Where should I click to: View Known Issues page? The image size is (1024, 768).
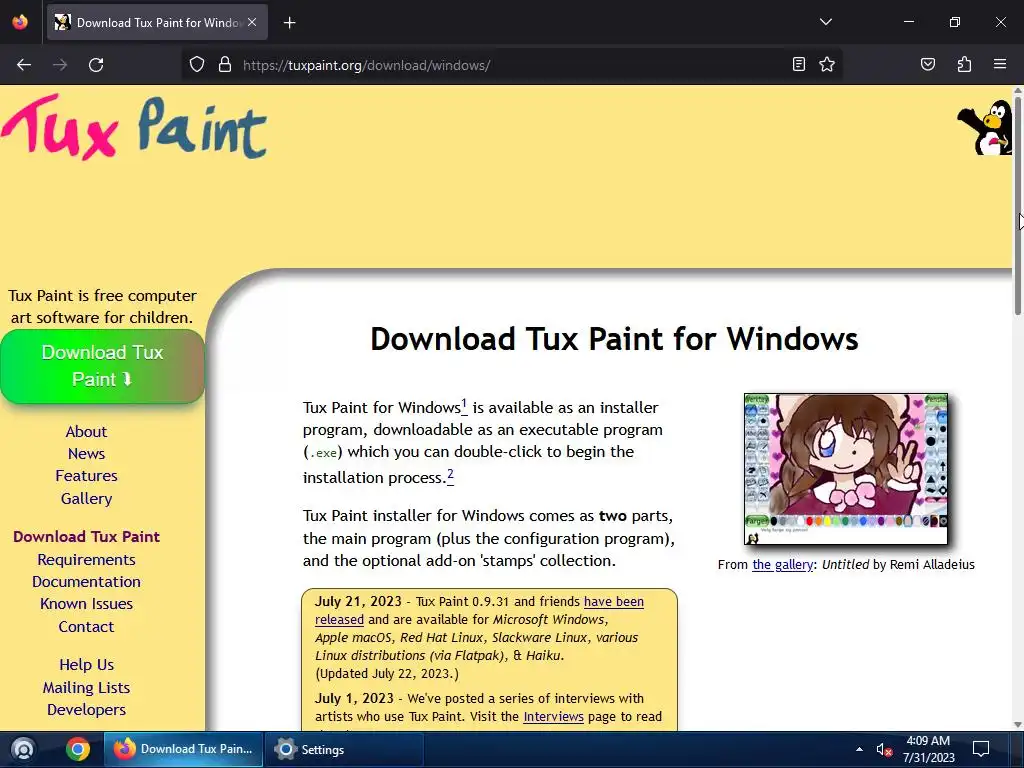(x=86, y=604)
